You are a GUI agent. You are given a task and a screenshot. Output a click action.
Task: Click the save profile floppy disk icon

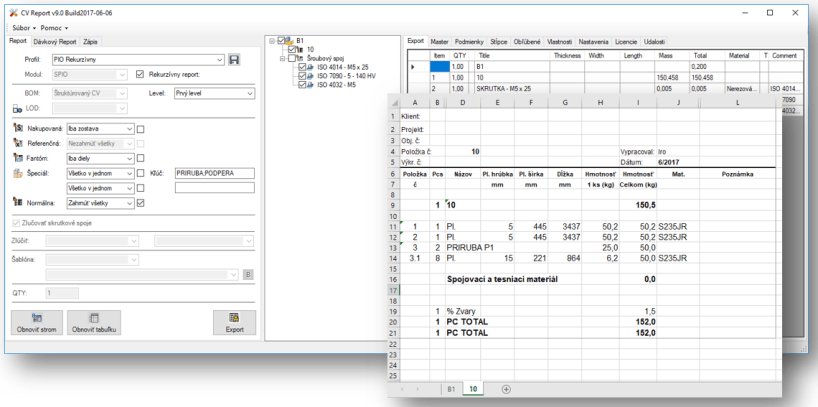click(x=234, y=60)
